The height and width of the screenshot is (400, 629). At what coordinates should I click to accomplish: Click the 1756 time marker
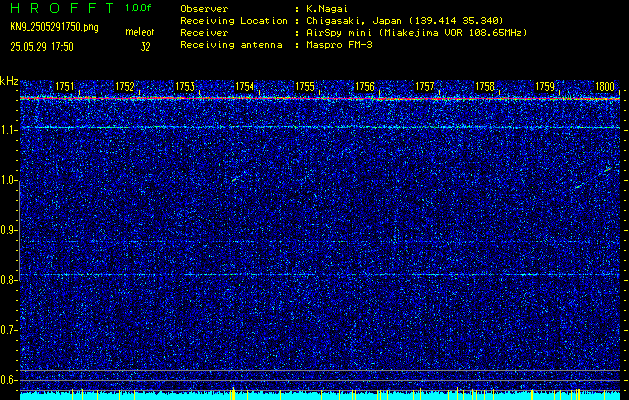click(x=365, y=86)
